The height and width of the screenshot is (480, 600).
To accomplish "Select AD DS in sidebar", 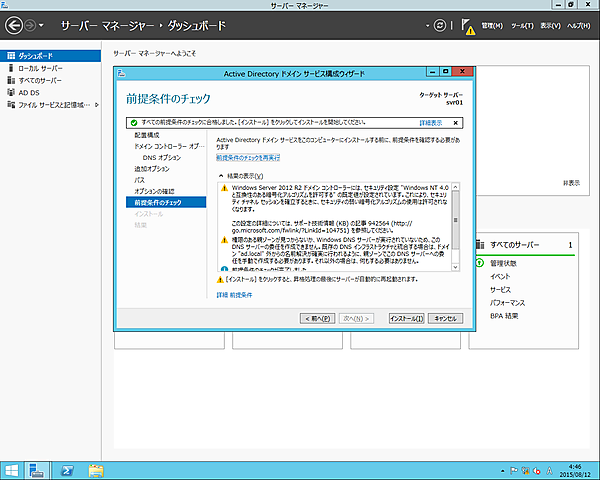I will tap(51, 93).
